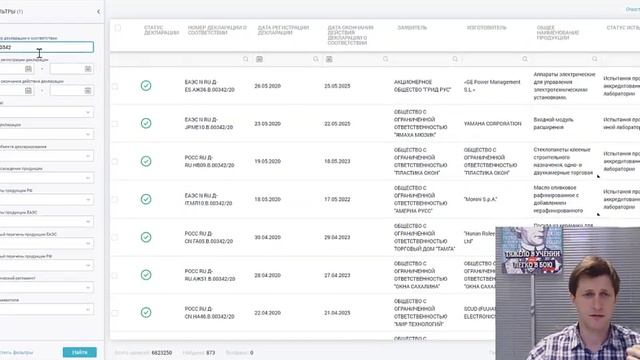This screenshot has height=360, width=640.
Task: Tick checkbox for row CN.ГА05.В.00342/20
Action: pyautogui.click(x=115, y=238)
